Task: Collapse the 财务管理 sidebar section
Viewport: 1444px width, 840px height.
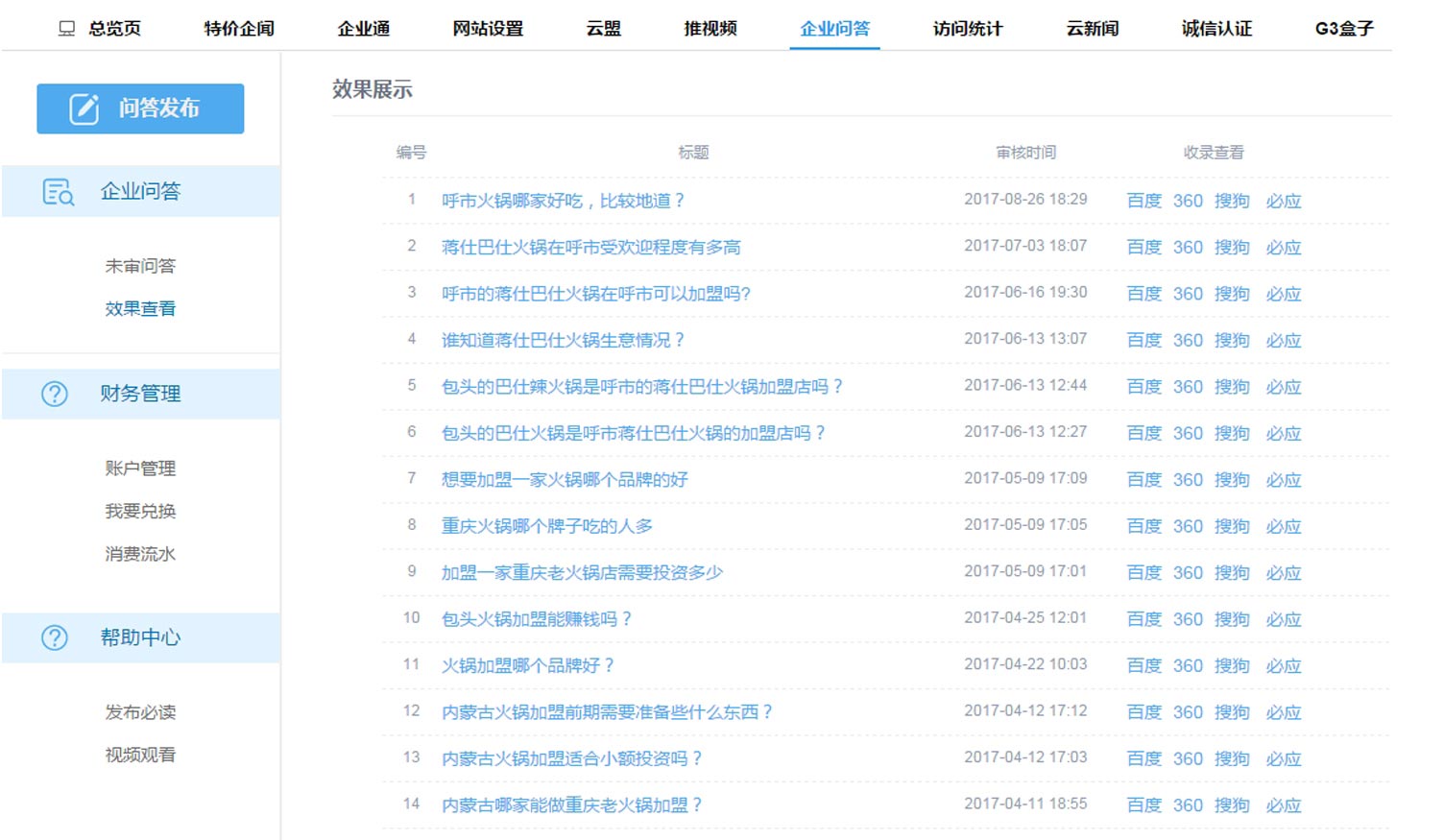Action: click(x=141, y=394)
